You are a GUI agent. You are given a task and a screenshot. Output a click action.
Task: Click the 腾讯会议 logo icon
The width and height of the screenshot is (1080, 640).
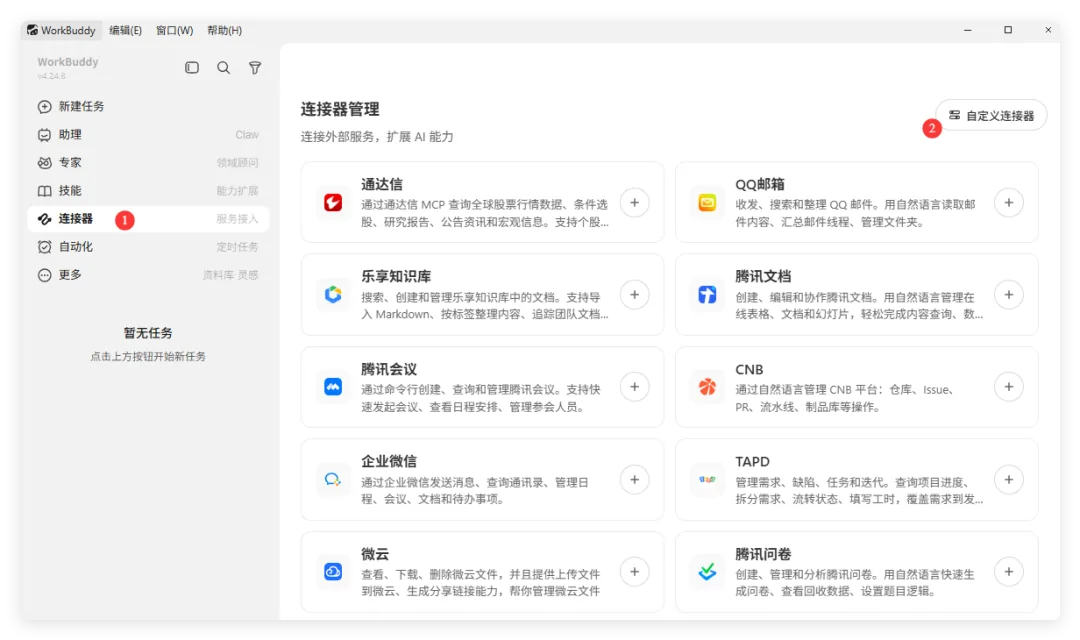click(333, 387)
